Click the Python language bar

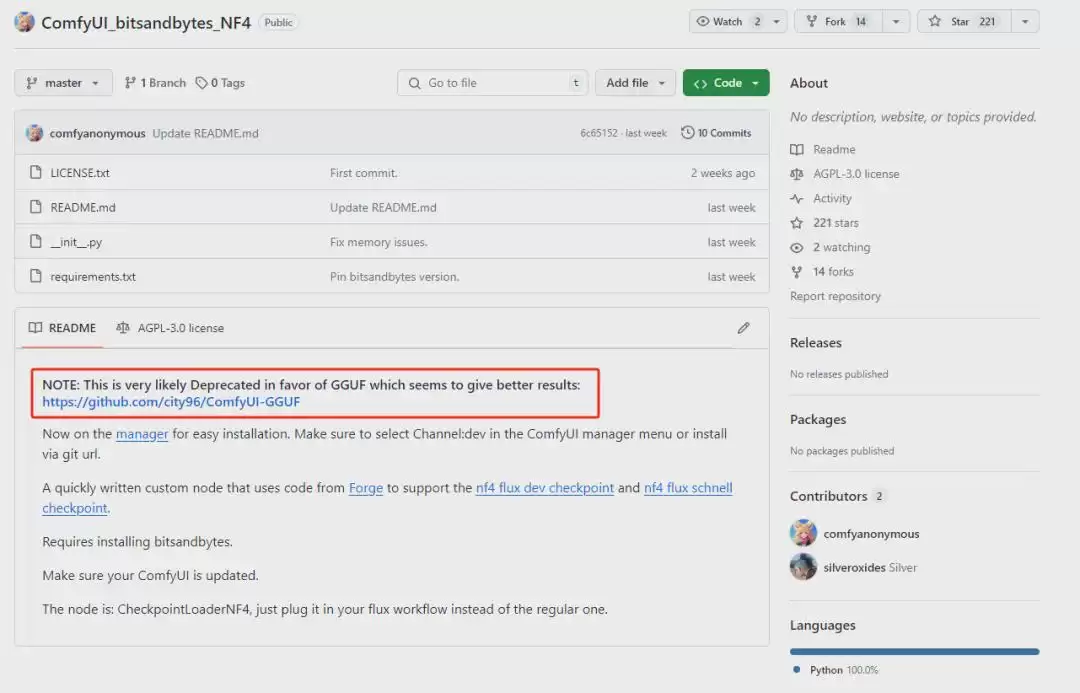(914, 651)
